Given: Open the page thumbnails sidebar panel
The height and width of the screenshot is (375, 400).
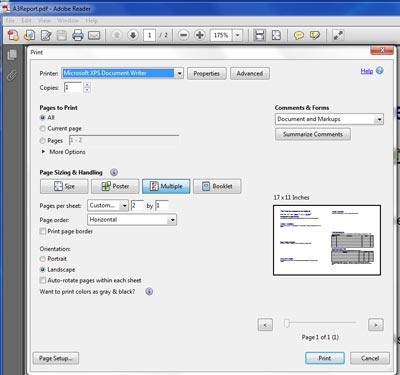Looking at the screenshot, I should [x=12, y=55].
